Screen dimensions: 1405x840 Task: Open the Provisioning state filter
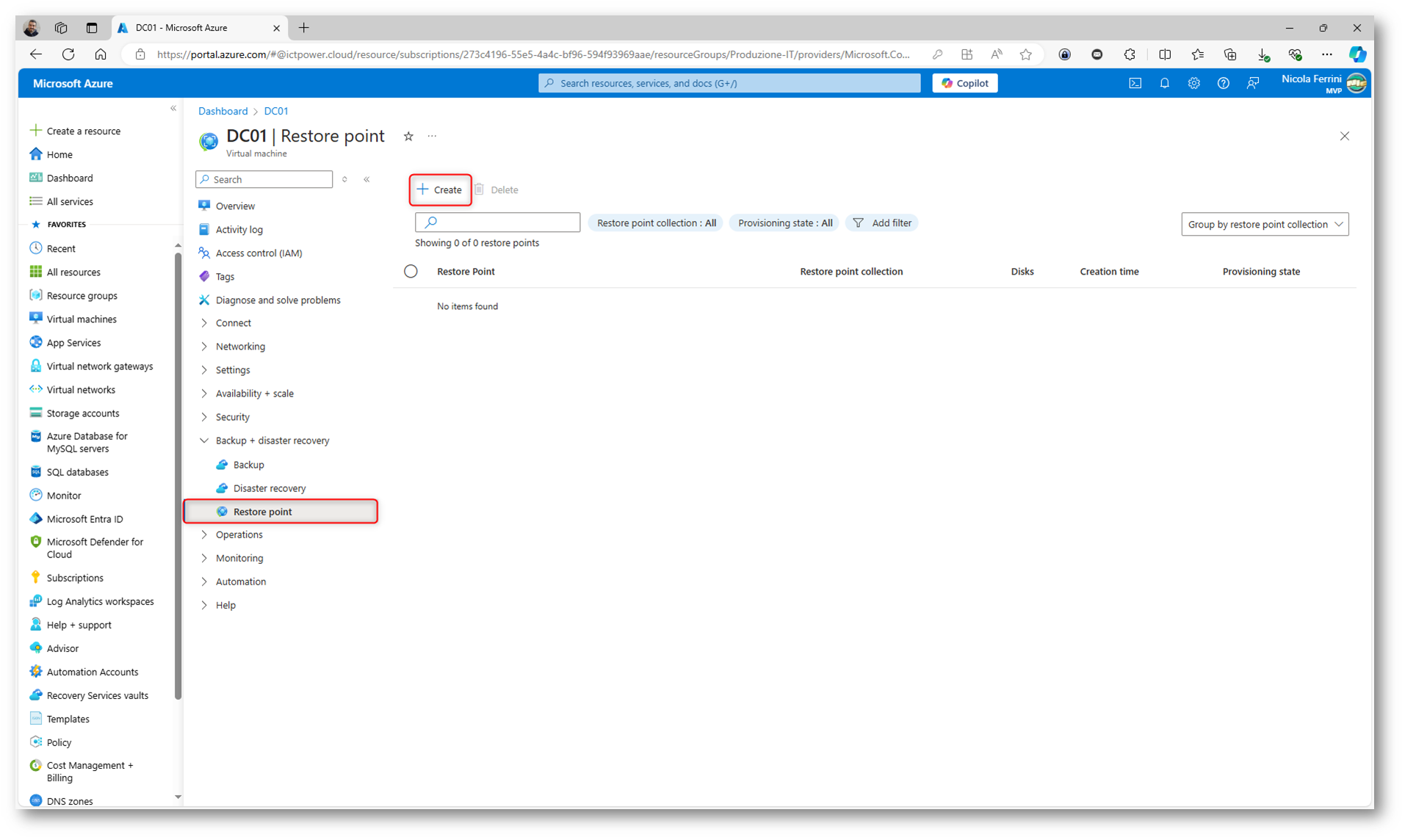point(784,223)
